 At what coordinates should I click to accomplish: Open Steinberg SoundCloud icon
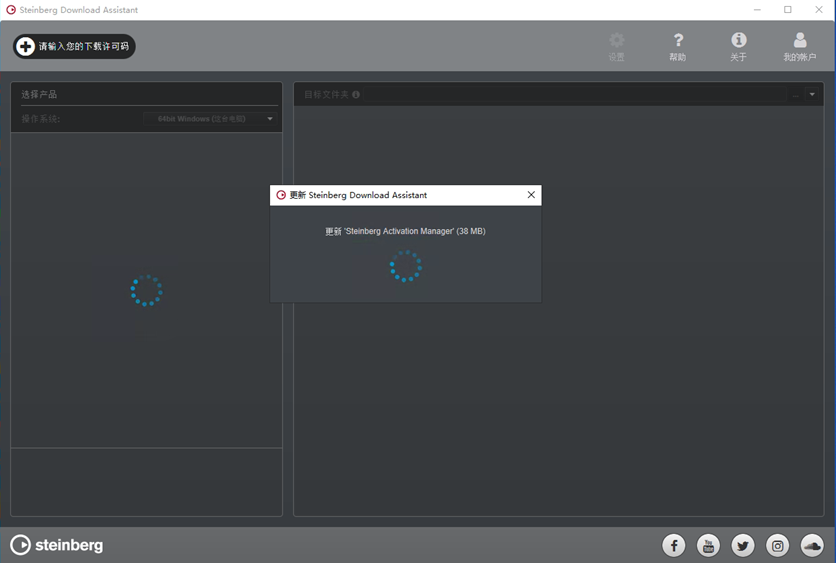point(812,545)
